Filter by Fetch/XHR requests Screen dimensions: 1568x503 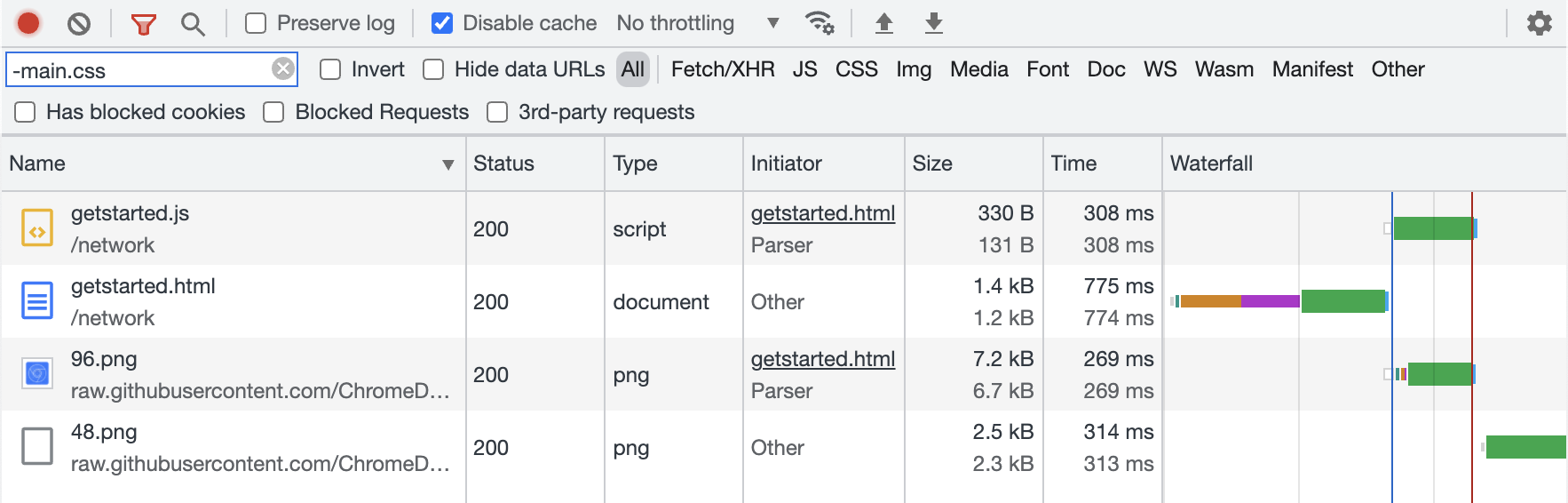[723, 69]
